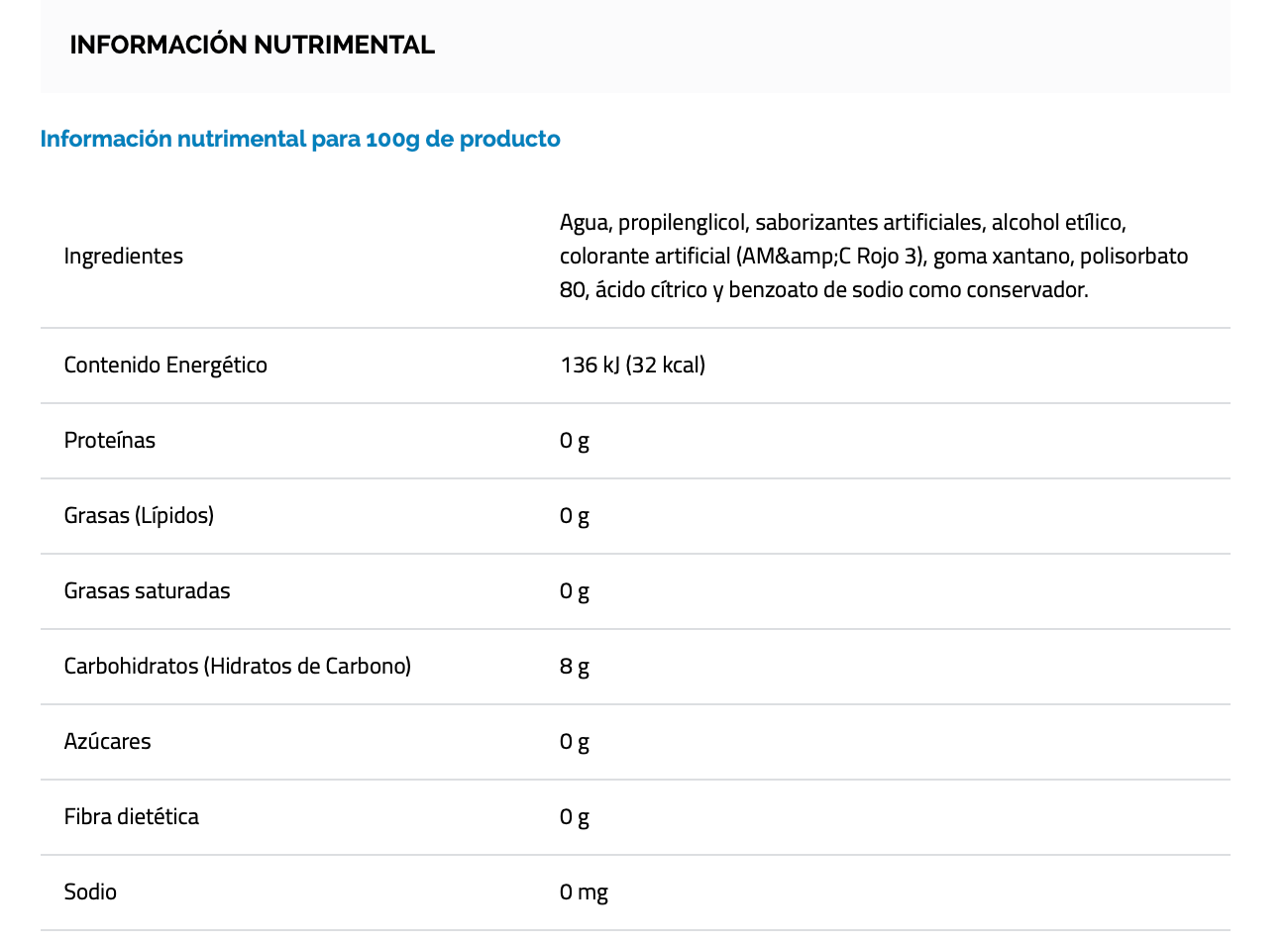The width and height of the screenshot is (1288, 945).
Task: Click the 136 kJ (32 kcal) value
Action: [632, 365]
